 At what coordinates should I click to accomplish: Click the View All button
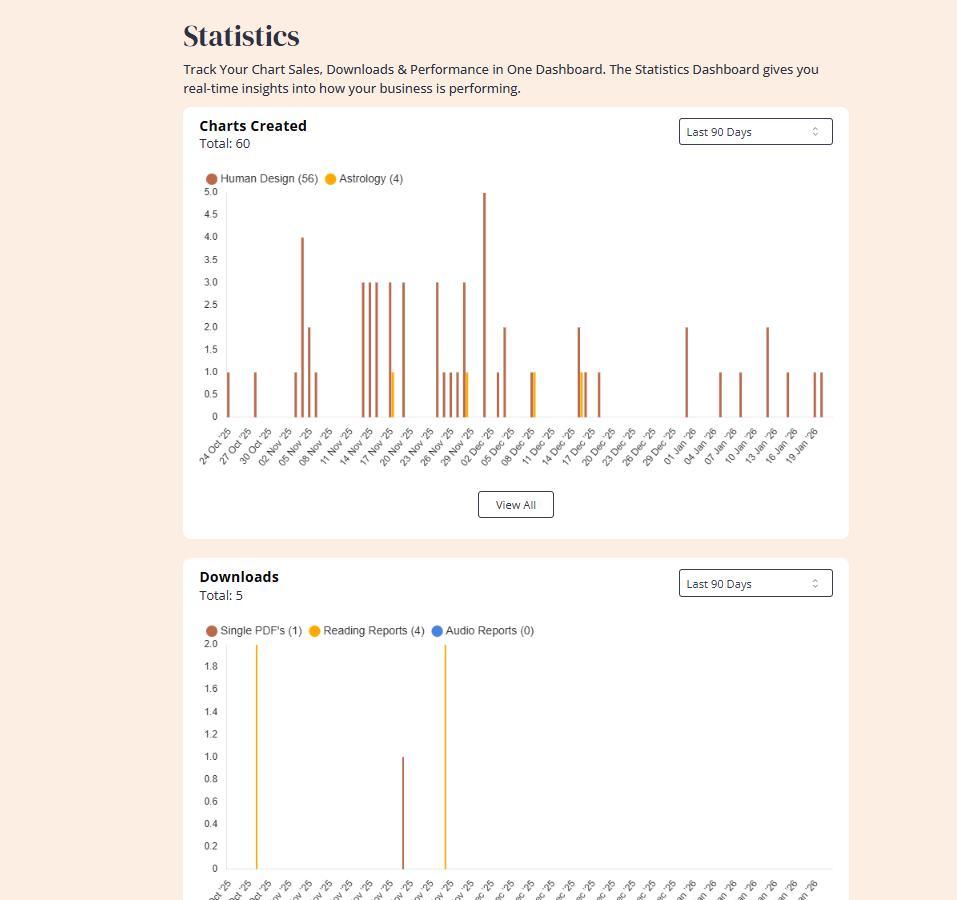point(515,505)
